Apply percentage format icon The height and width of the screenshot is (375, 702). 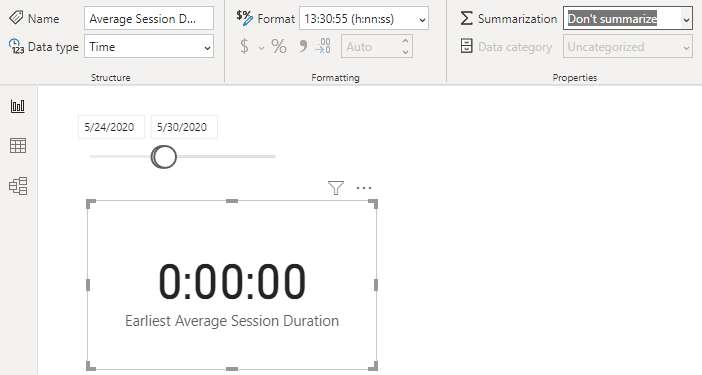279,46
